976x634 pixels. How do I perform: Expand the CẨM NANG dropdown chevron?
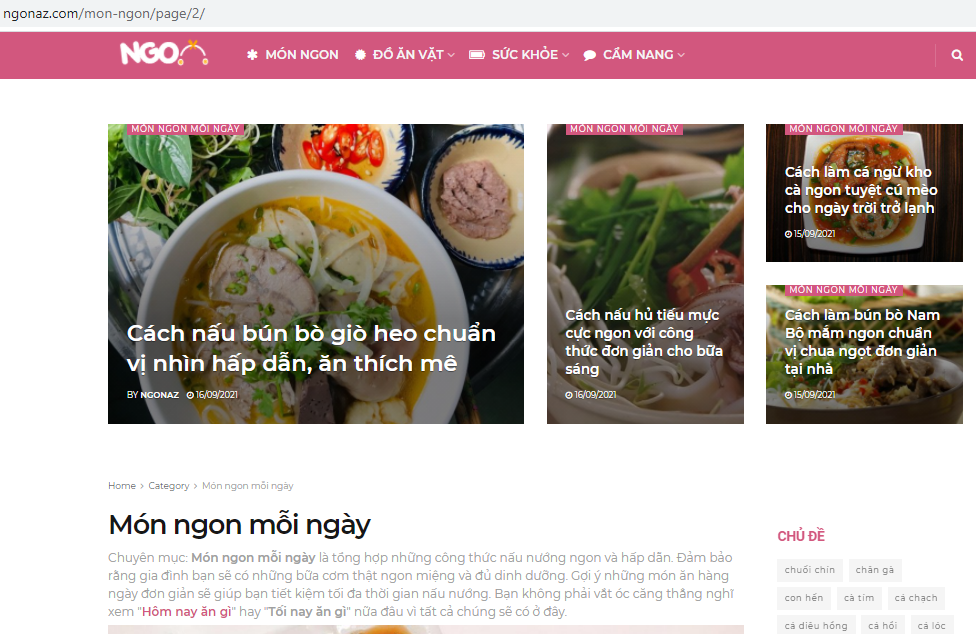[x=682, y=55]
